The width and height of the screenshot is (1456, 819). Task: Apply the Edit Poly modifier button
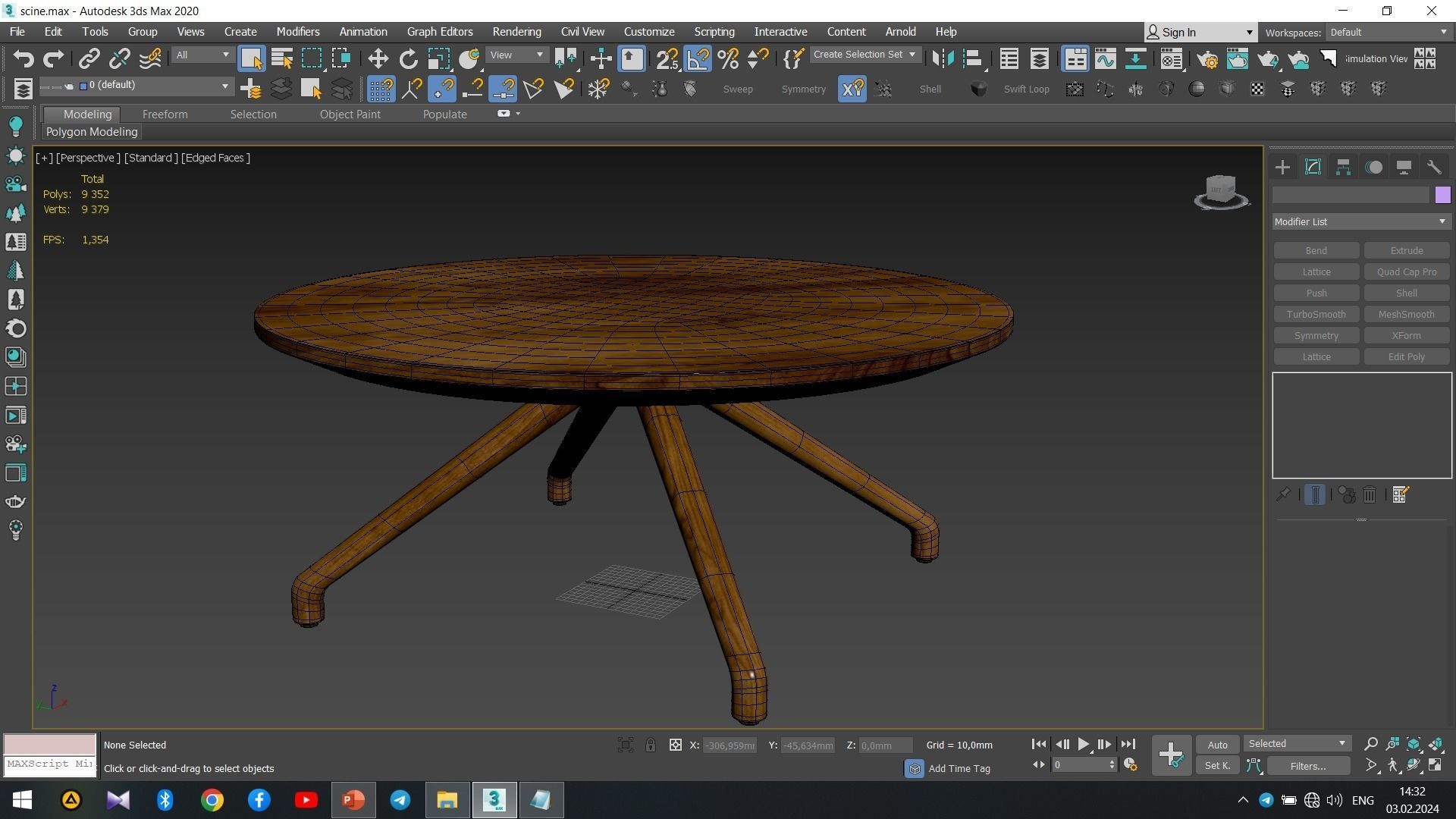pos(1406,357)
